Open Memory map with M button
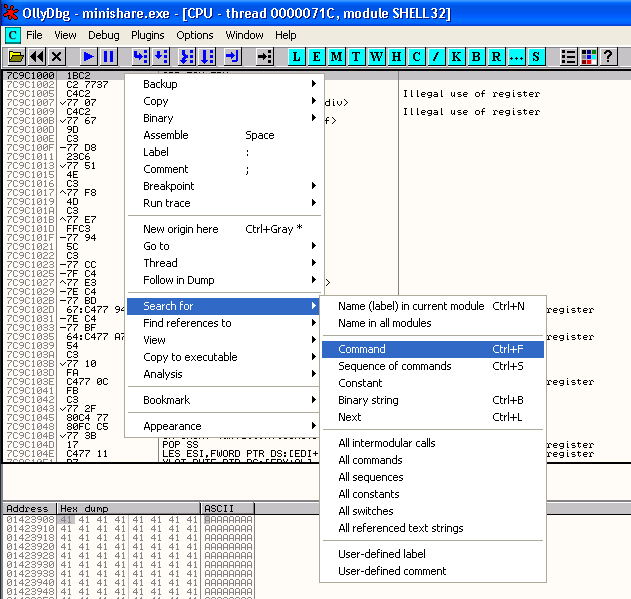 pos(336,57)
